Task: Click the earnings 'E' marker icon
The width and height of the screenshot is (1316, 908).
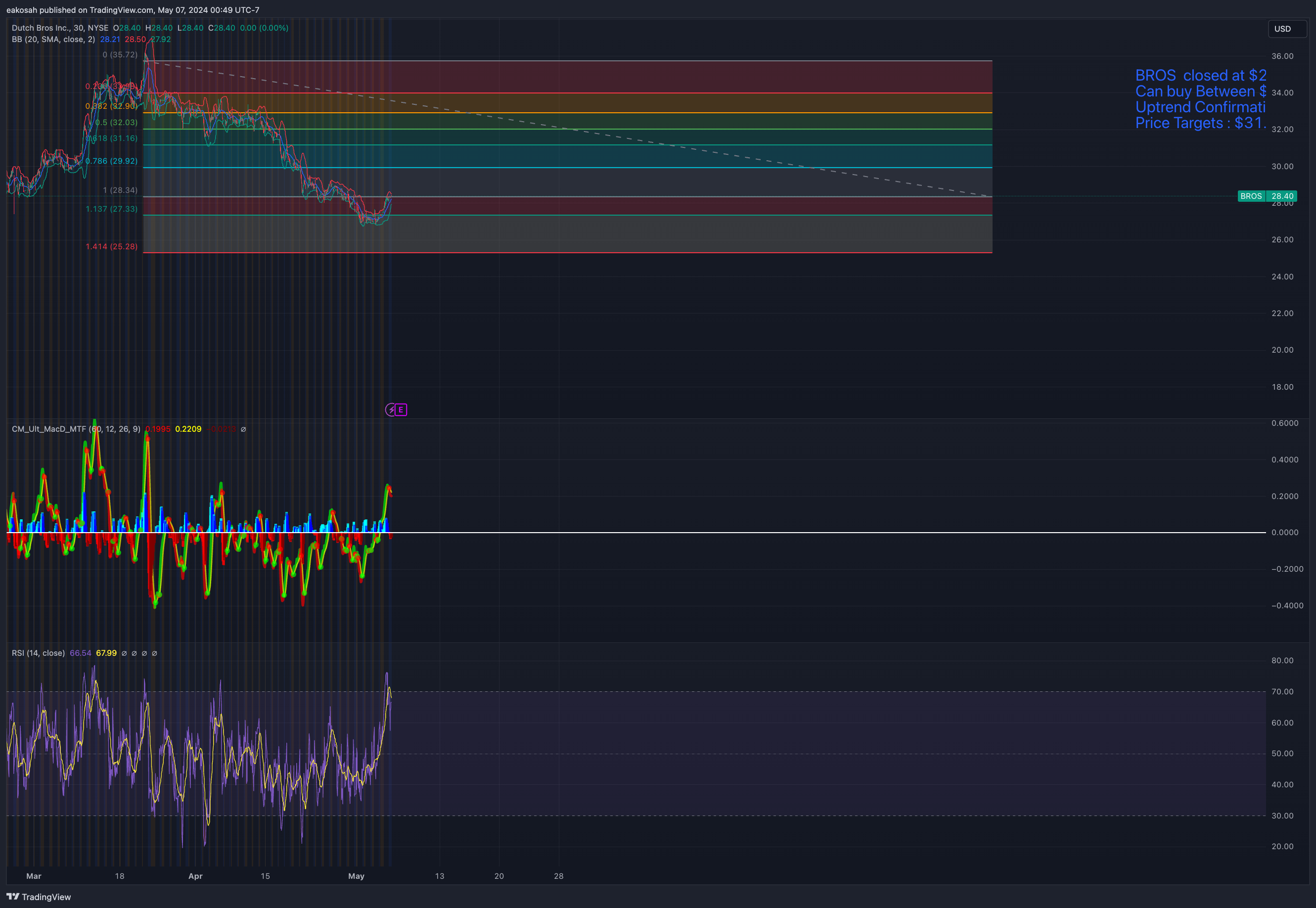Action: coord(401,409)
